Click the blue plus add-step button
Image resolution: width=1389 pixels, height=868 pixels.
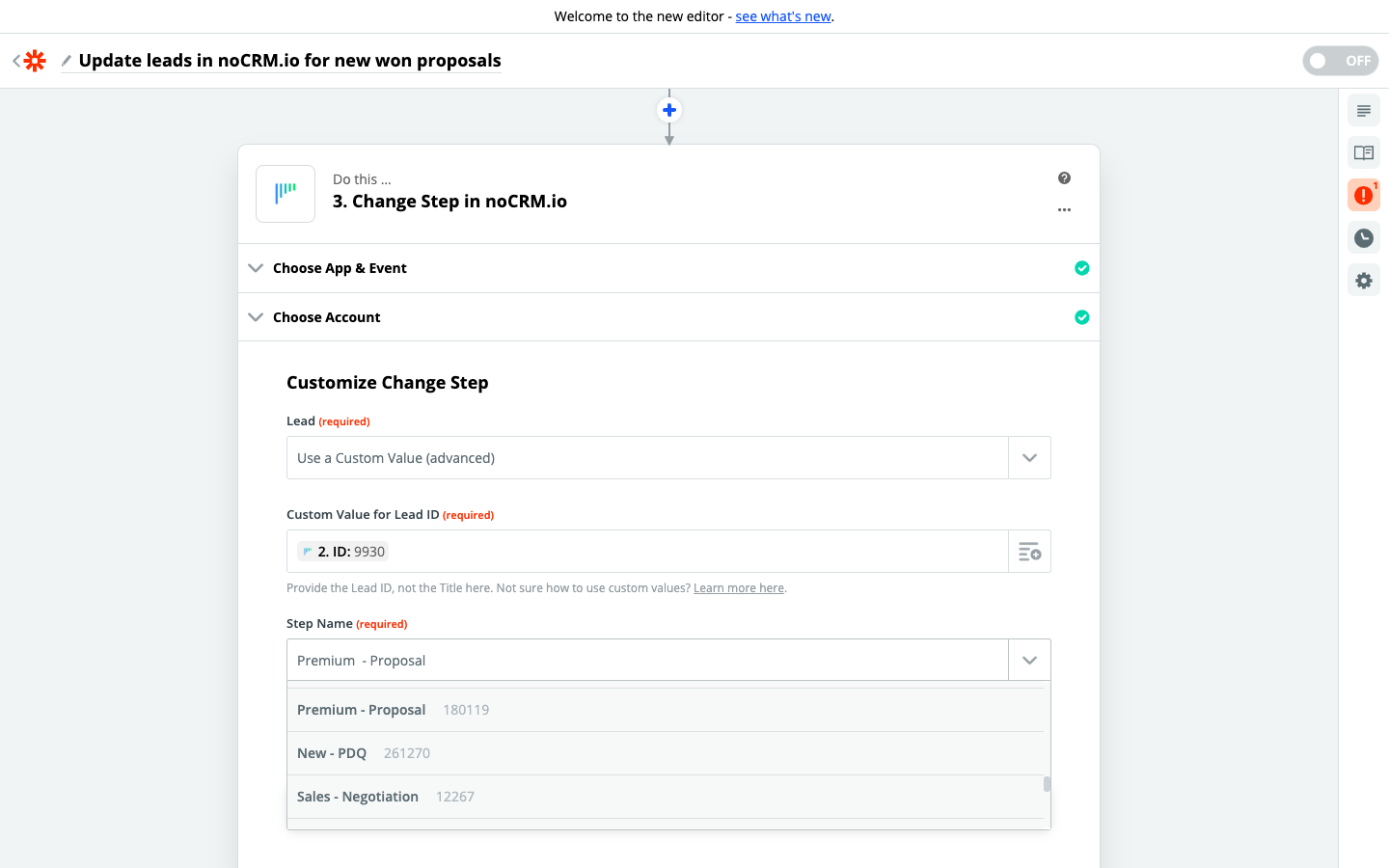[x=669, y=110]
